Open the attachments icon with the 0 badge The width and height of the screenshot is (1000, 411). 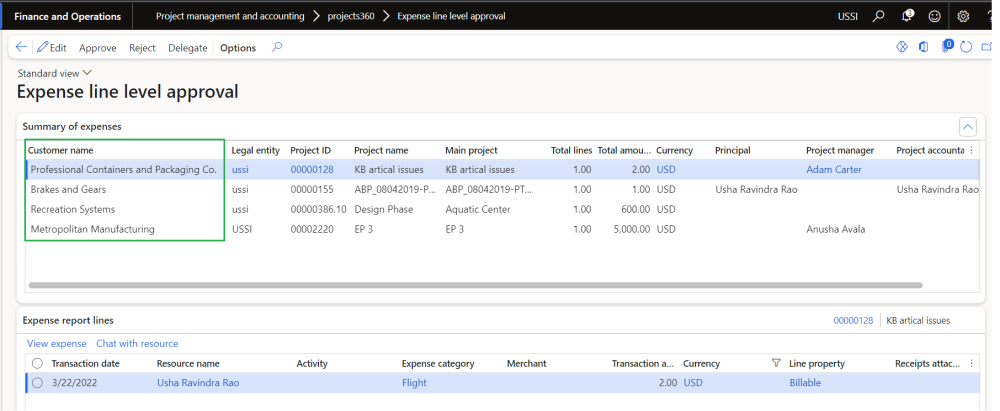[946, 47]
